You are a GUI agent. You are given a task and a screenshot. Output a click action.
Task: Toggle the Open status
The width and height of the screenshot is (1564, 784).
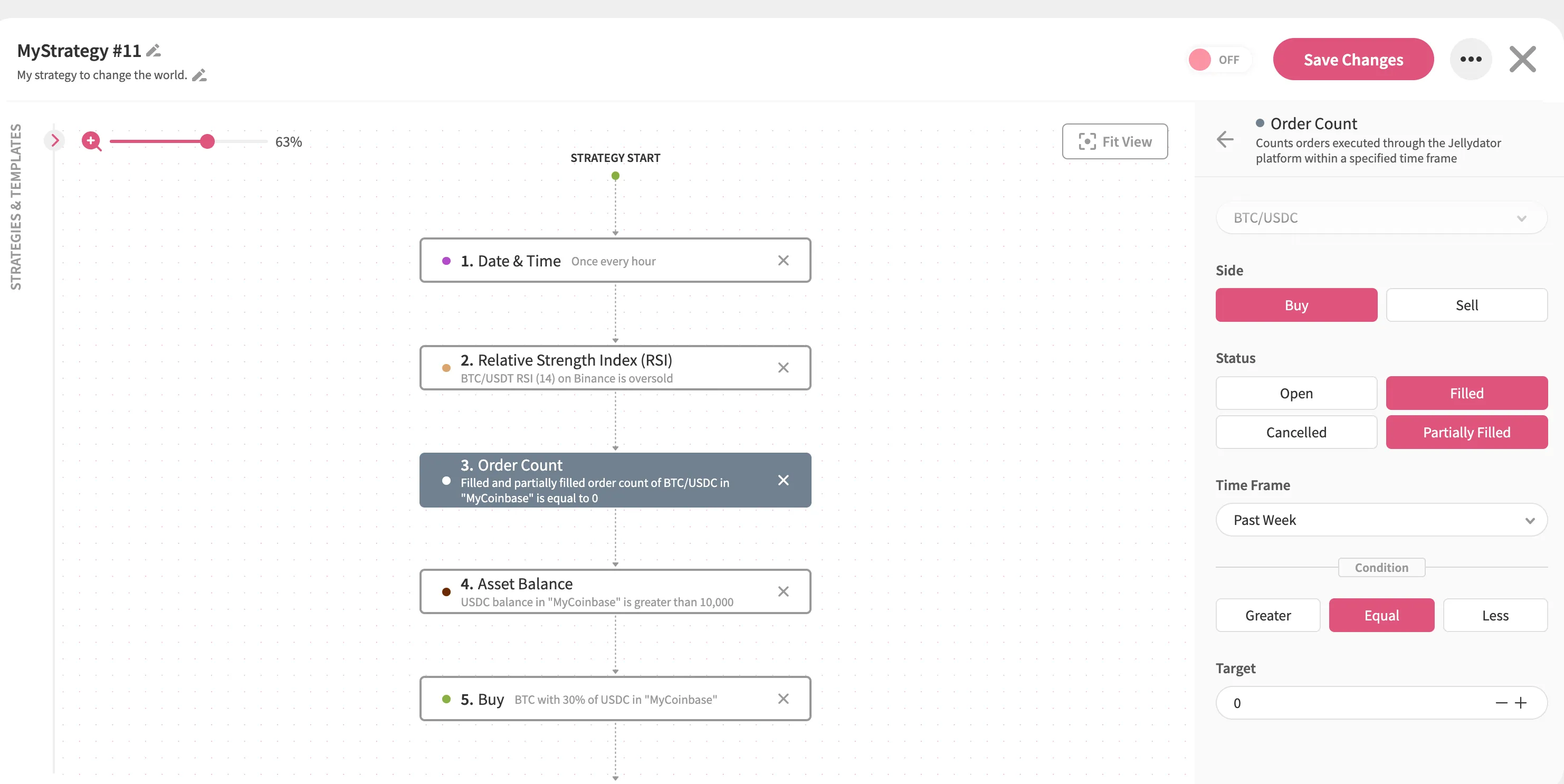(x=1295, y=394)
